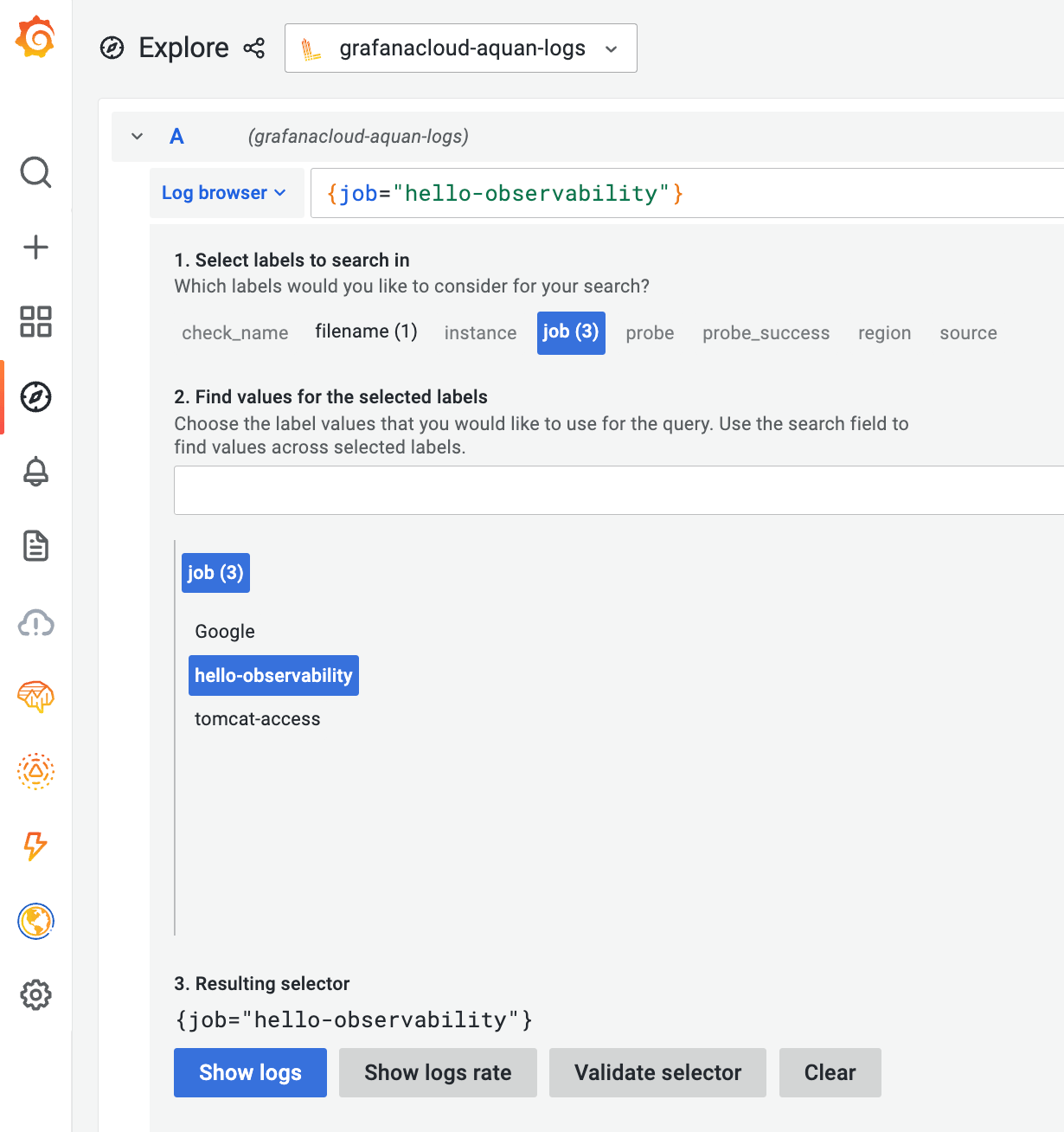Click the Create (+) icon
The height and width of the screenshot is (1132, 1064).
(35, 247)
